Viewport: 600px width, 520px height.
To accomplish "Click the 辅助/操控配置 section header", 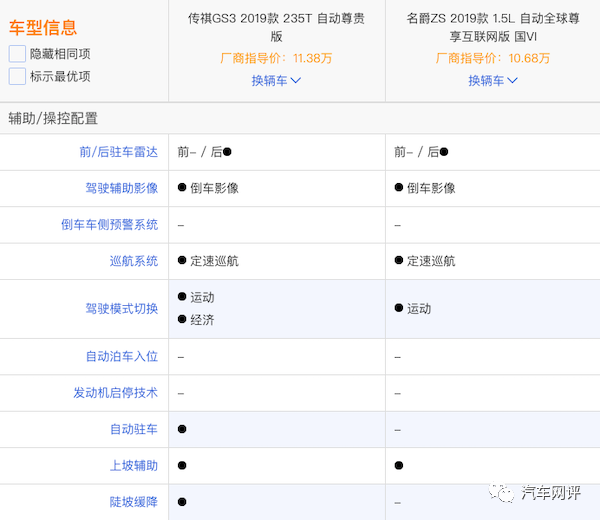I will click(53, 118).
